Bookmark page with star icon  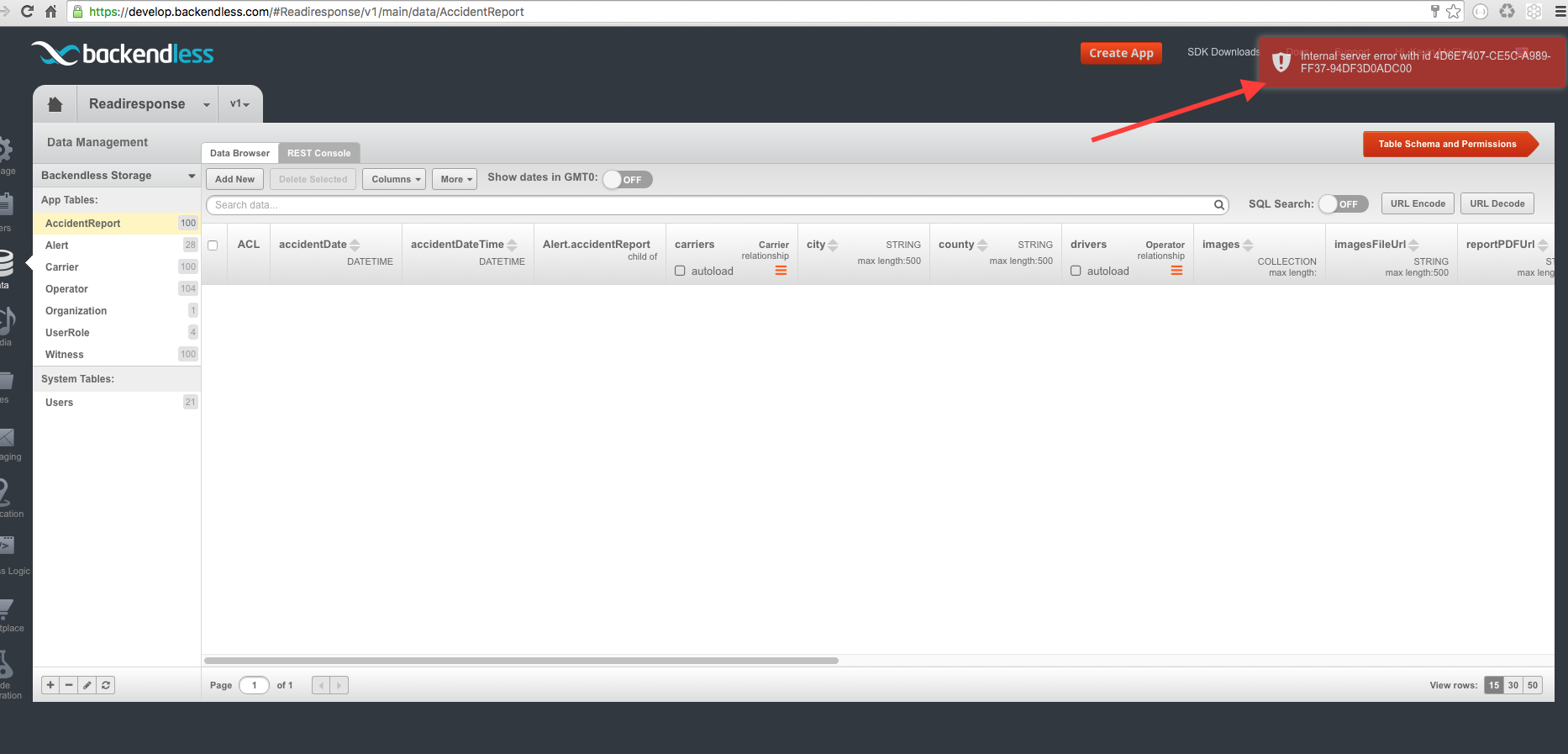[1453, 12]
